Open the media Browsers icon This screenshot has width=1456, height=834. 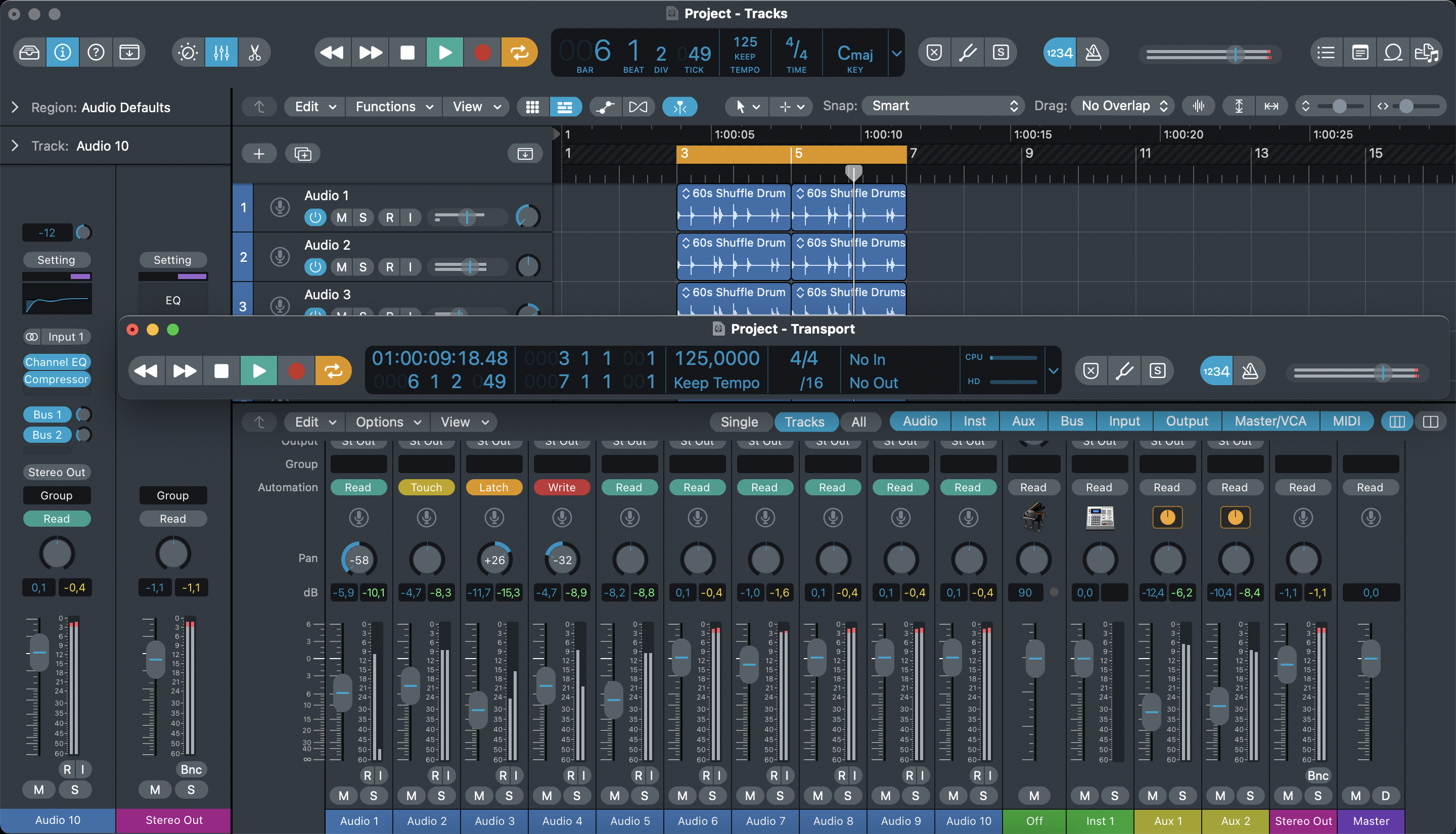pos(1426,53)
